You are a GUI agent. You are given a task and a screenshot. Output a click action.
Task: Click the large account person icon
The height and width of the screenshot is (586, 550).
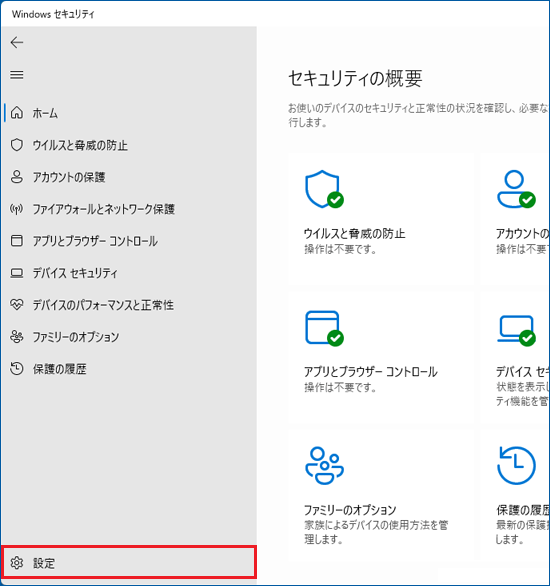[516, 189]
